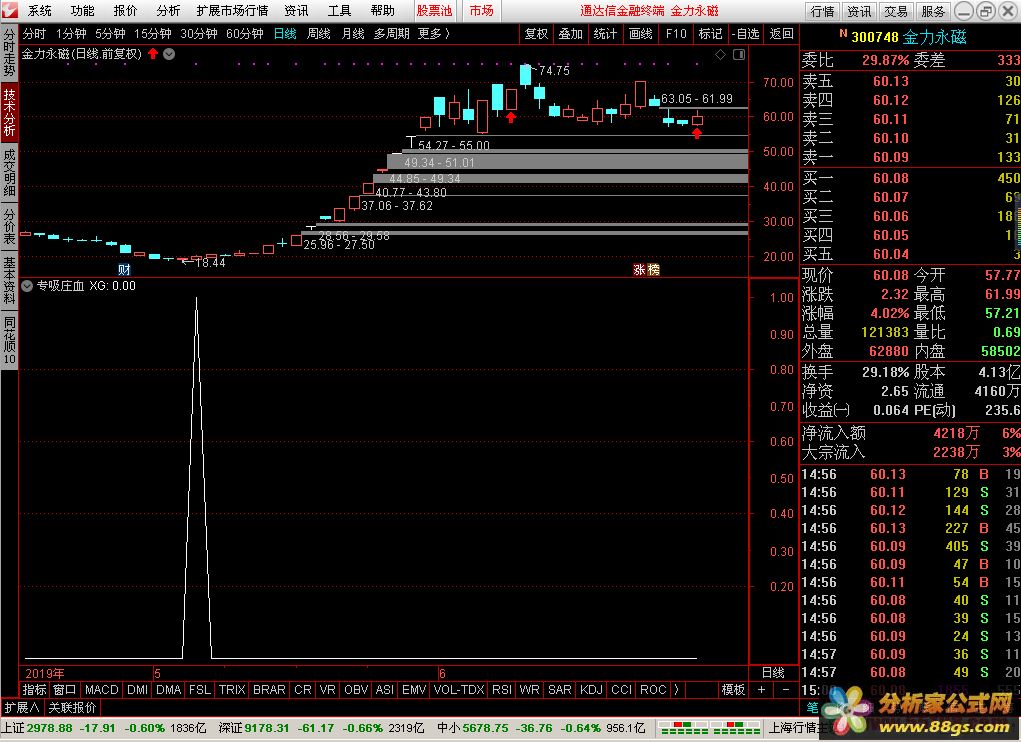Select the RSI indicator
The width and height of the screenshot is (1021, 742).
[501, 689]
